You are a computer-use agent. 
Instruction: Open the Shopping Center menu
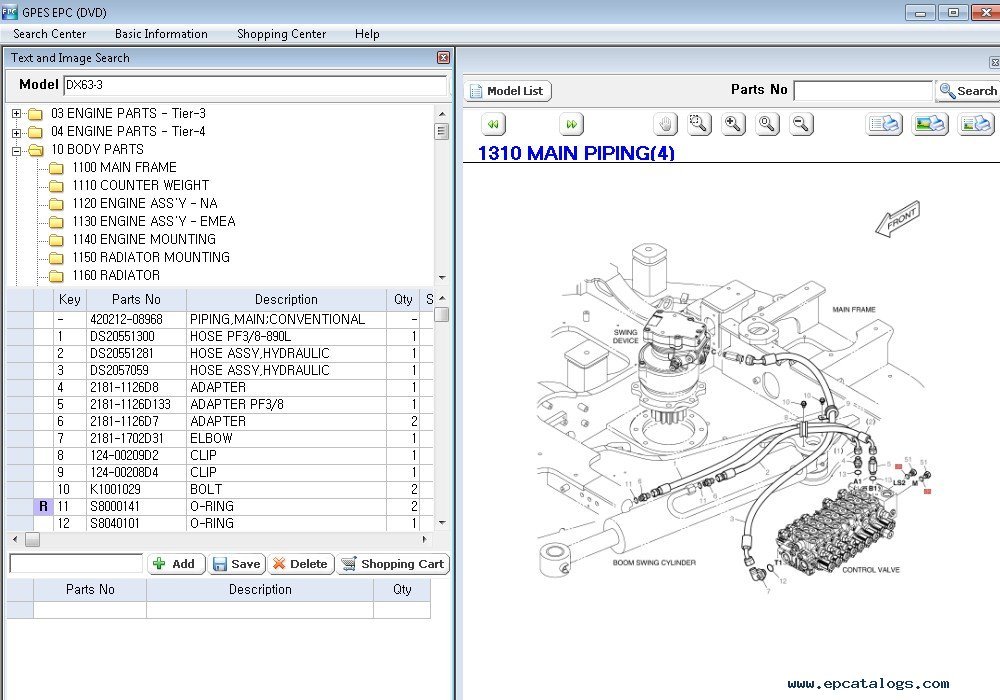(281, 34)
